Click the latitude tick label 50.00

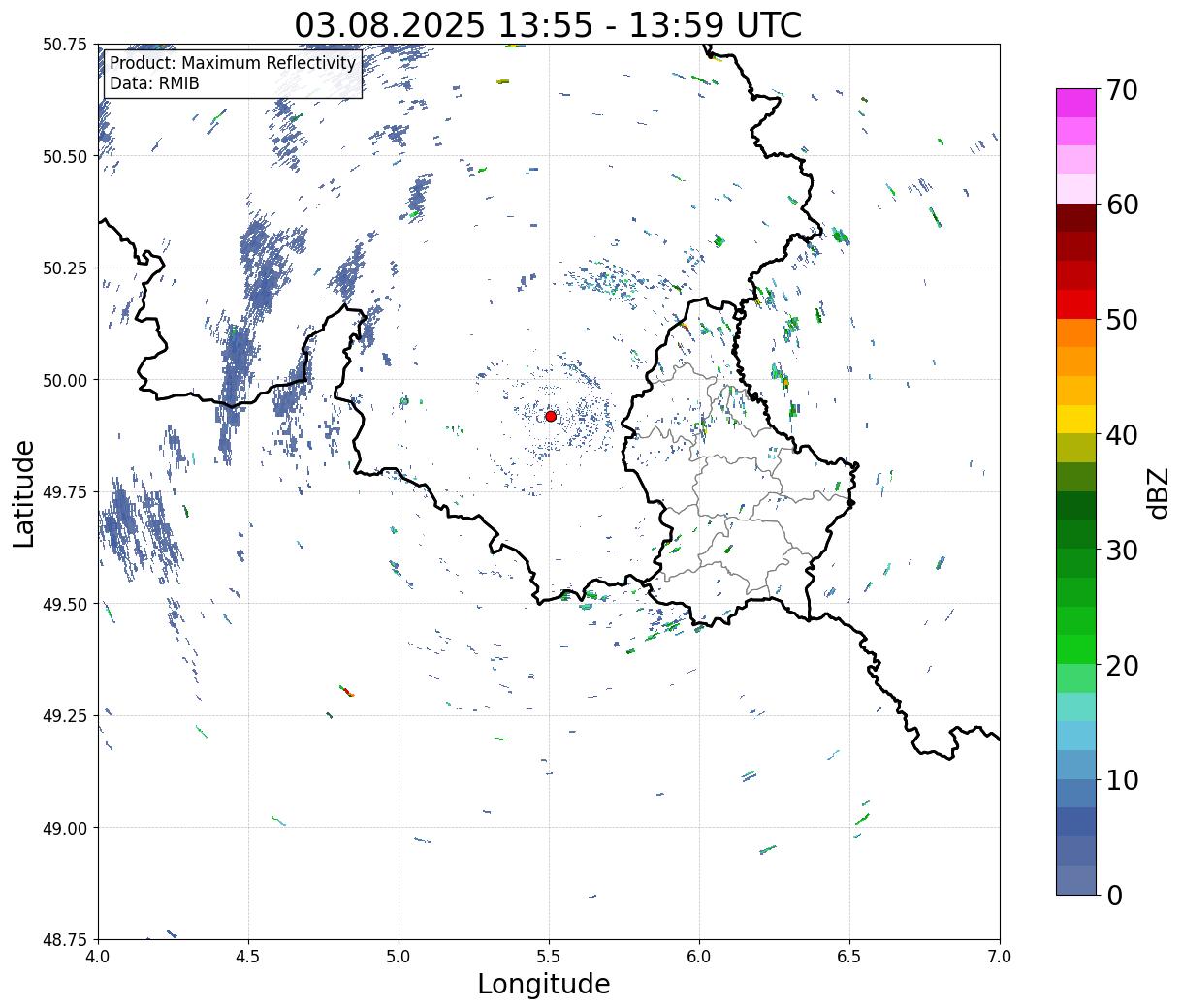pyautogui.click(x=65, y=380)
